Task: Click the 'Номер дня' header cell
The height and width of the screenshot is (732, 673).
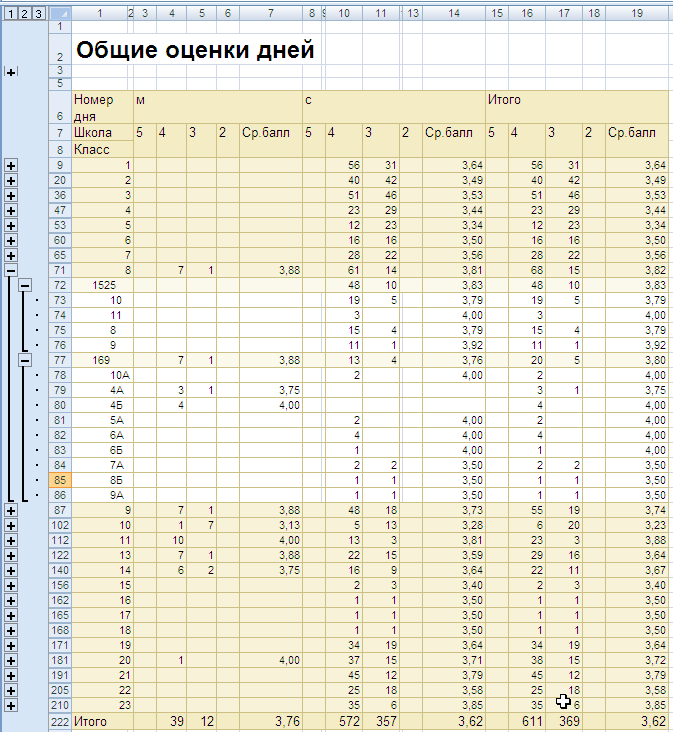Action: (103, 107)
